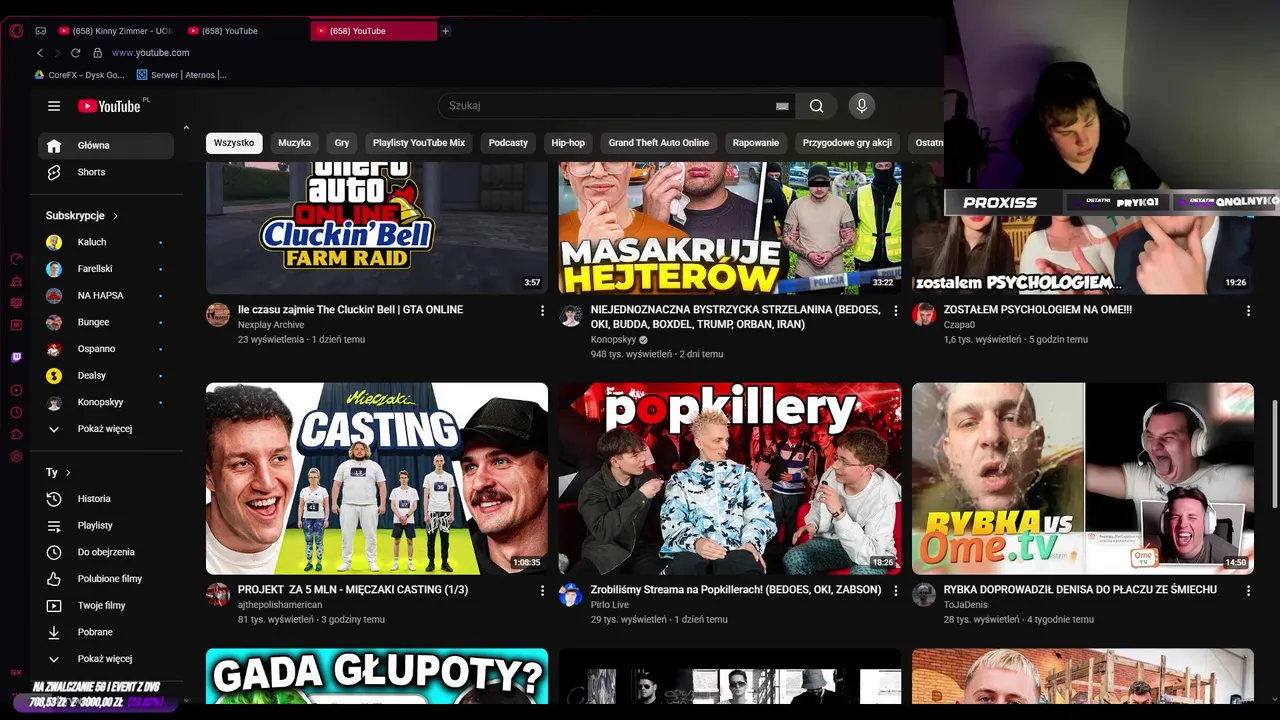
Task: Open more options for ZOSTAŁEM PSYCHOLOGIEM video
Action: point(1248,311)
